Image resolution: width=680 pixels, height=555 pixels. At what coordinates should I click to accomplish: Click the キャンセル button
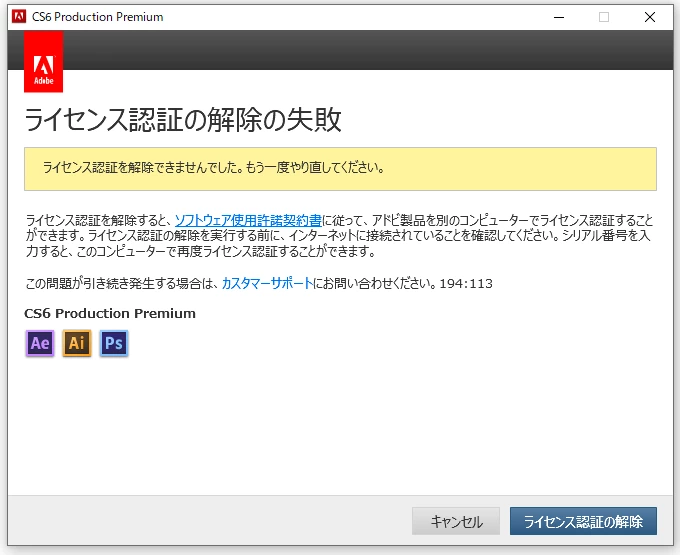pos(456,521)
